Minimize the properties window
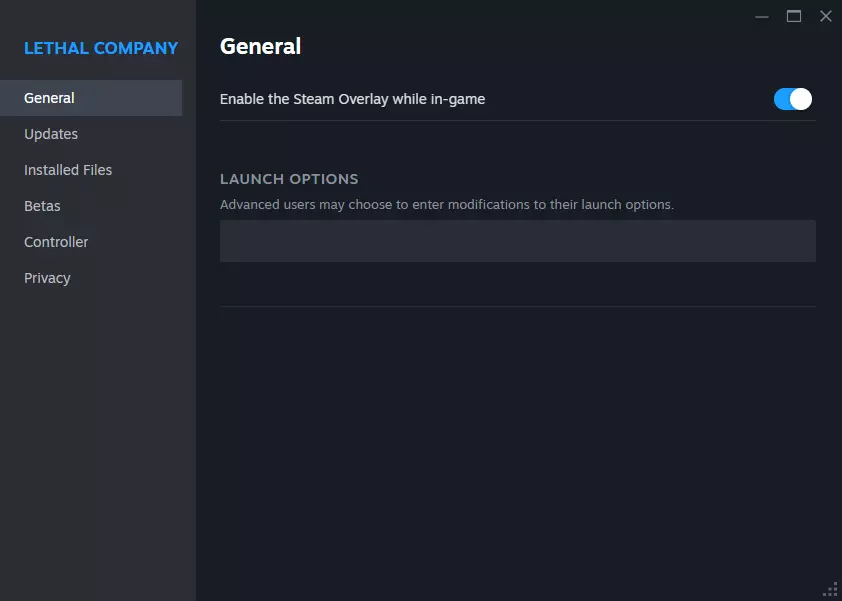The image size is (842, 601). point(761,17)
